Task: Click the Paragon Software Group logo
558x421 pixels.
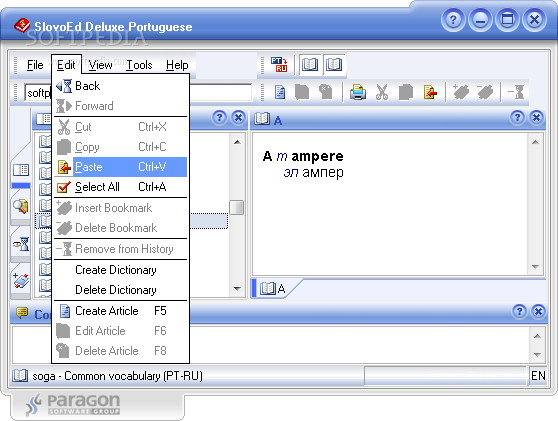Action: tap(73, 404)
